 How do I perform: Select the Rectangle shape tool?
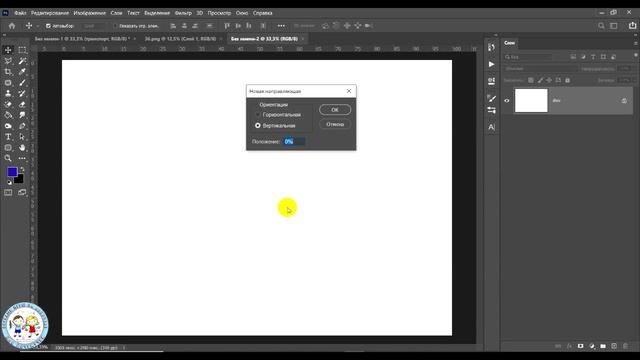click(x=8, y=147)
